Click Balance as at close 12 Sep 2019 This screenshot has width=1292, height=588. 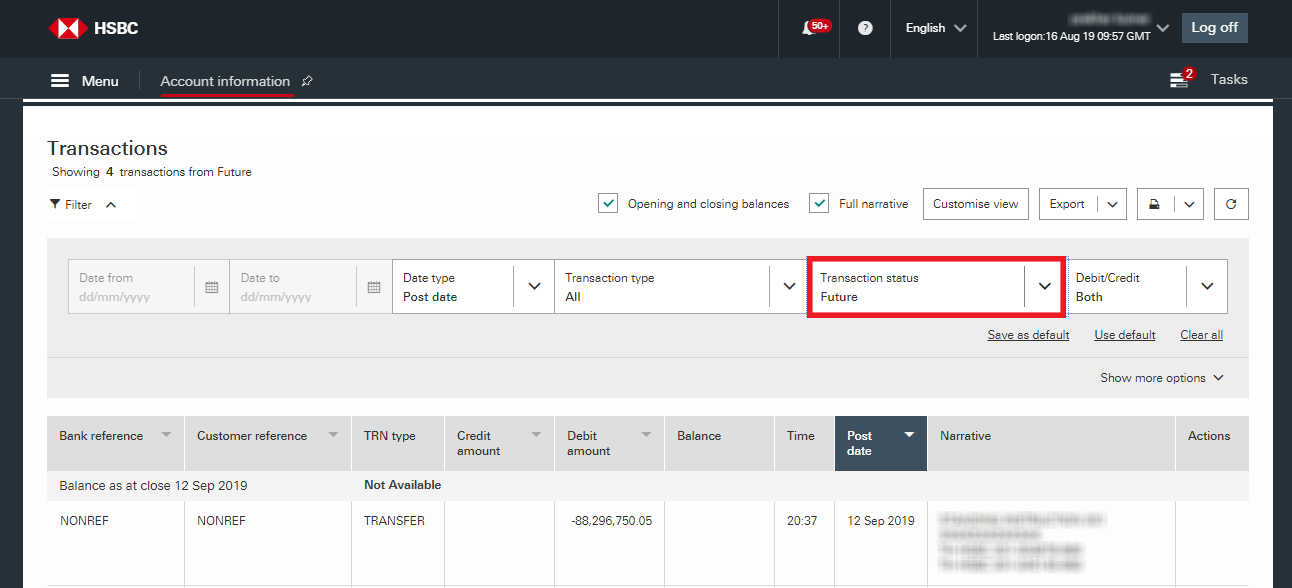click(x=153, y=486)
